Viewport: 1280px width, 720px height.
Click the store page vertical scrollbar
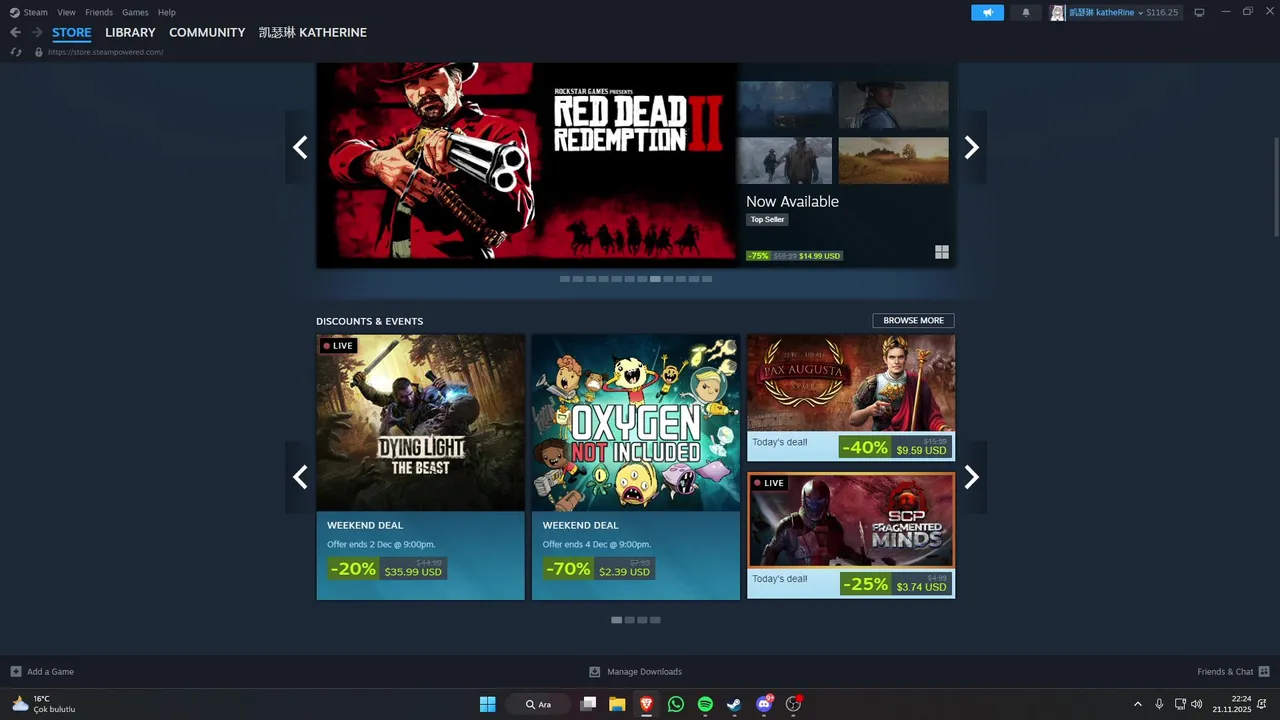[x=1275, y=185]
